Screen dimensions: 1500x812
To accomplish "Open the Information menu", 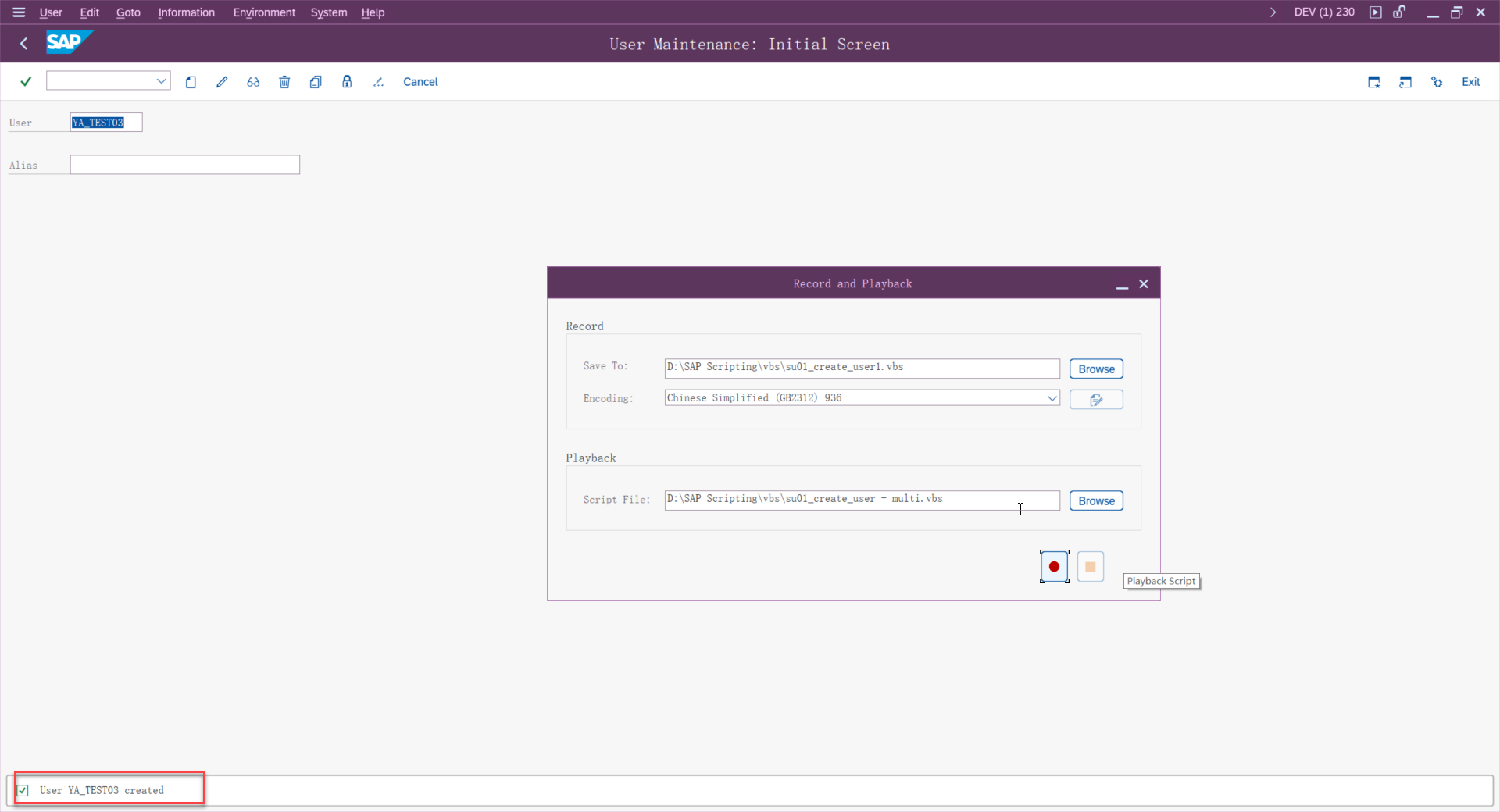I will (x=186, y=12).
